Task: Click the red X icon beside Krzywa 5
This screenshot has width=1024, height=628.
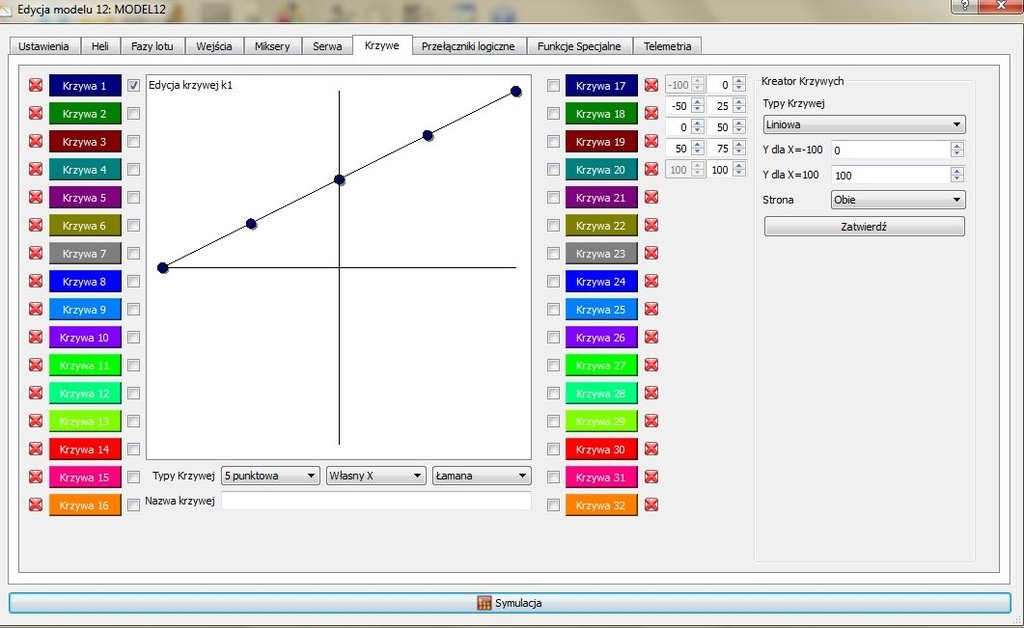Action: click(x=36, y=198)
